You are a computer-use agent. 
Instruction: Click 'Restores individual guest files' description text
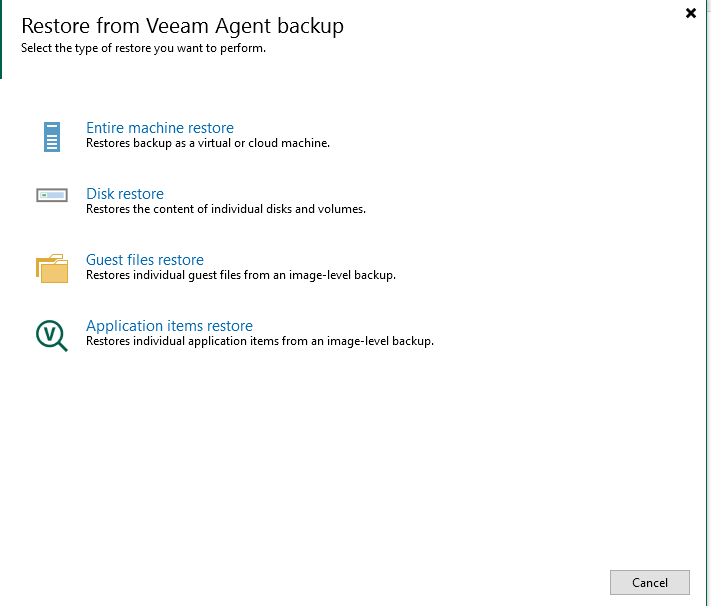pos(241,275)
